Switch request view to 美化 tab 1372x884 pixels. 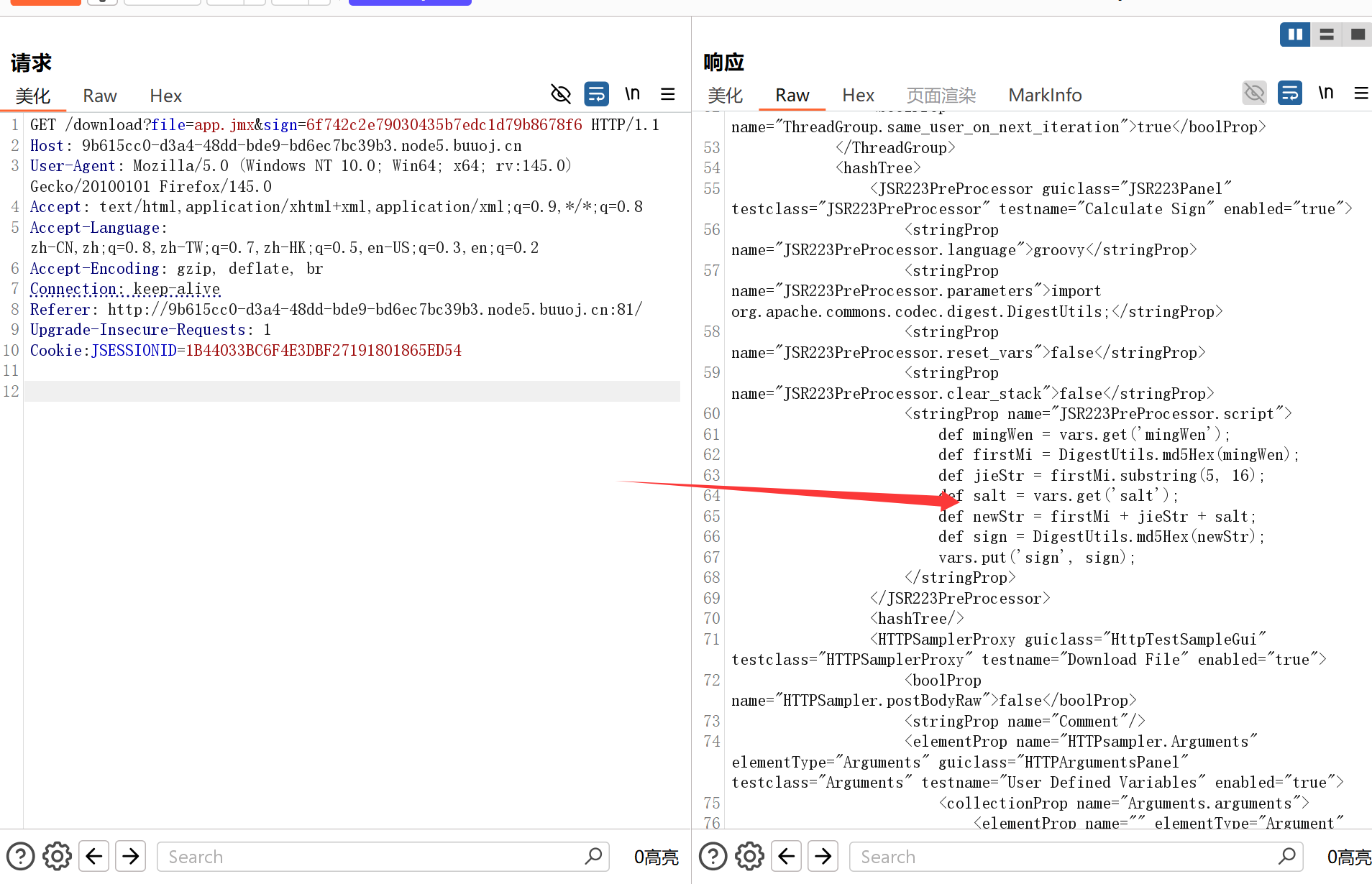pos(33,96)
